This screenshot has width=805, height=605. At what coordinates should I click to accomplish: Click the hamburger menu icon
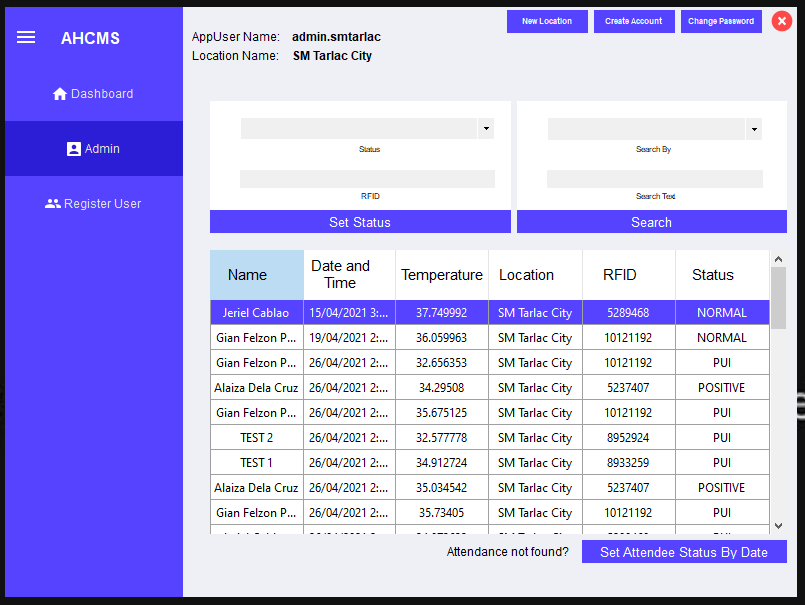26,37
